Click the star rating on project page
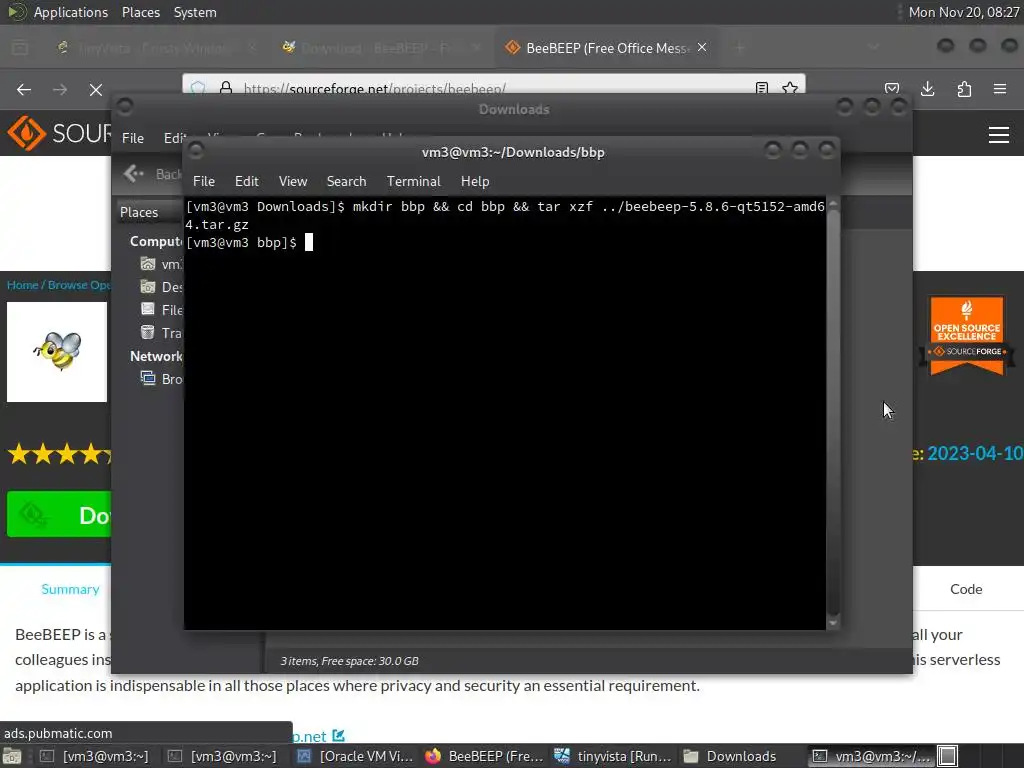This screenshot has width=1024, height=768. 59,453
